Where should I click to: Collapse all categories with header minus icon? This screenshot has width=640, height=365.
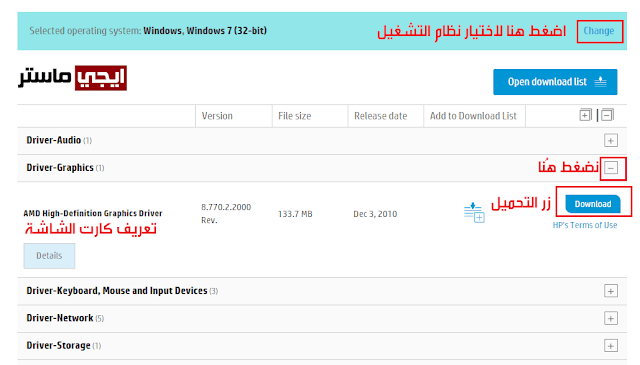[x=607, y=115]
